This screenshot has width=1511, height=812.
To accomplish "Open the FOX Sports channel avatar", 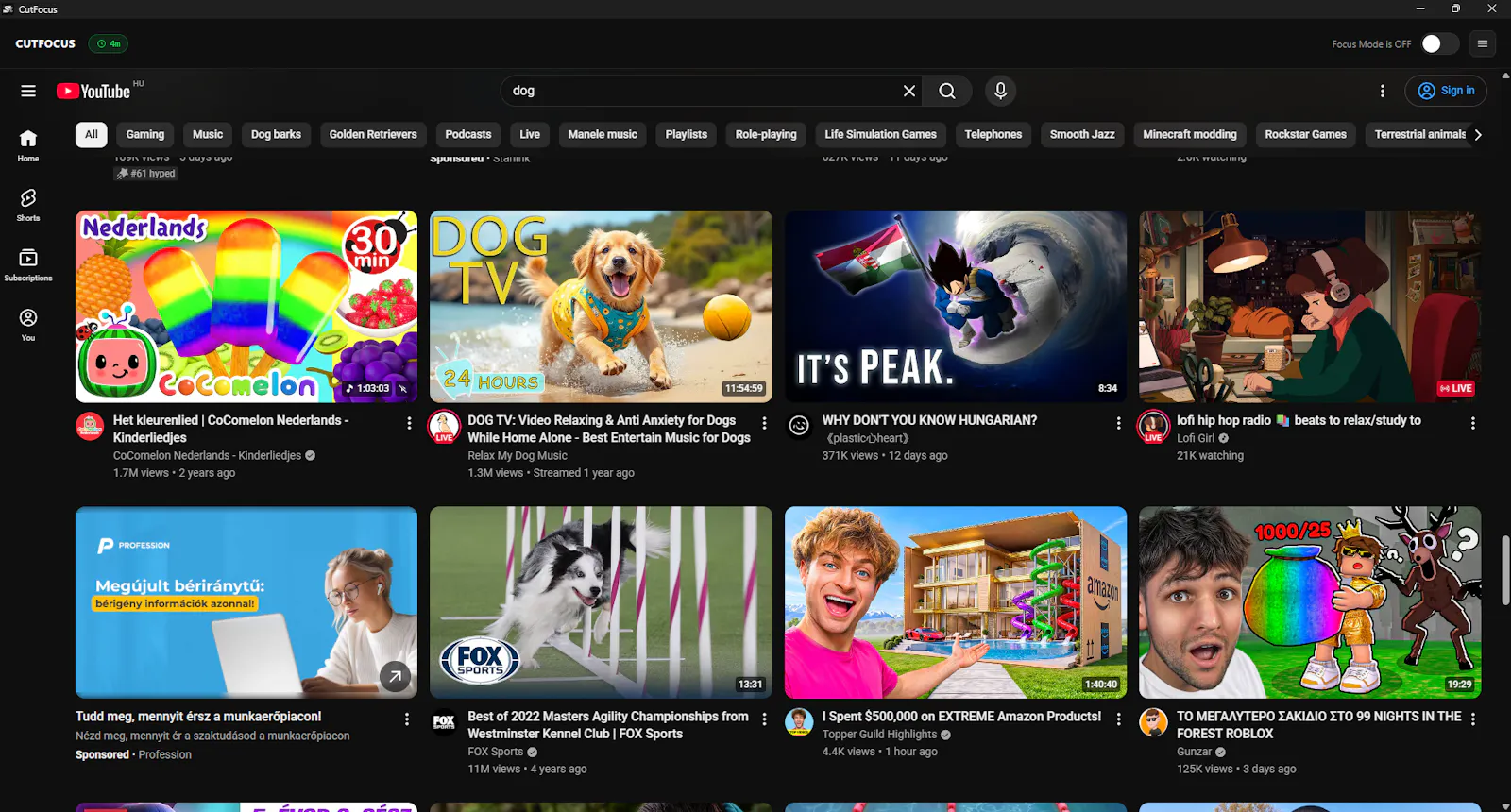I will pos(444,722).
